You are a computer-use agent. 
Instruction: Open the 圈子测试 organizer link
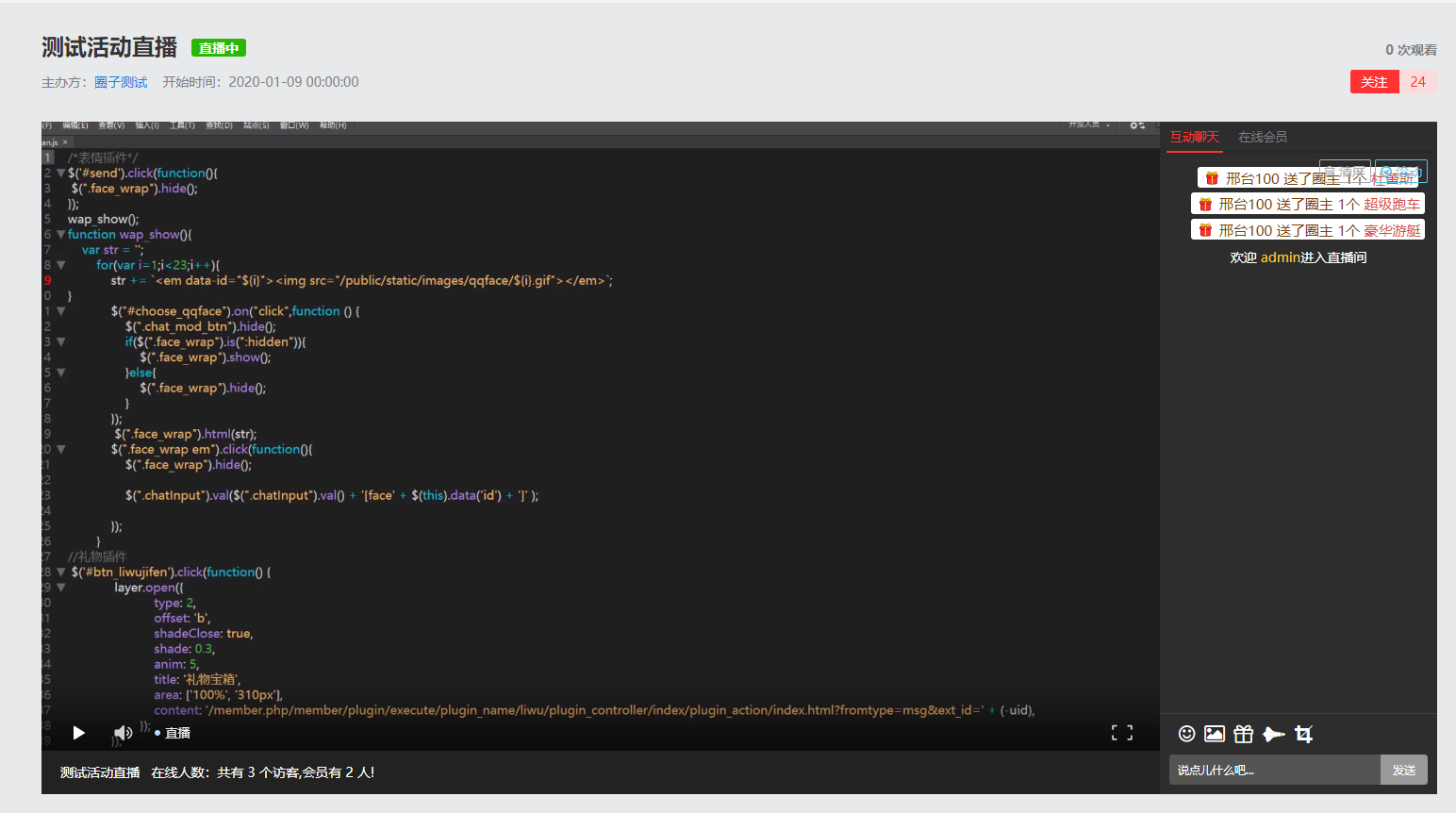pos(121,82)
